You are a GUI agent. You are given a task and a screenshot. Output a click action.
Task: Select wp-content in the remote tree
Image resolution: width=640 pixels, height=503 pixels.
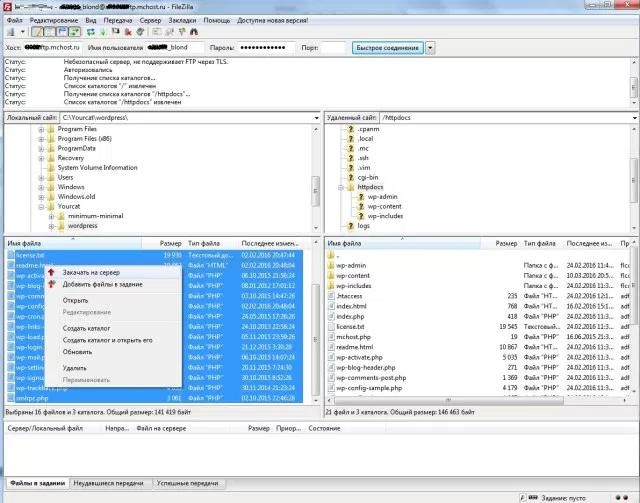click(x=384, y=207)
